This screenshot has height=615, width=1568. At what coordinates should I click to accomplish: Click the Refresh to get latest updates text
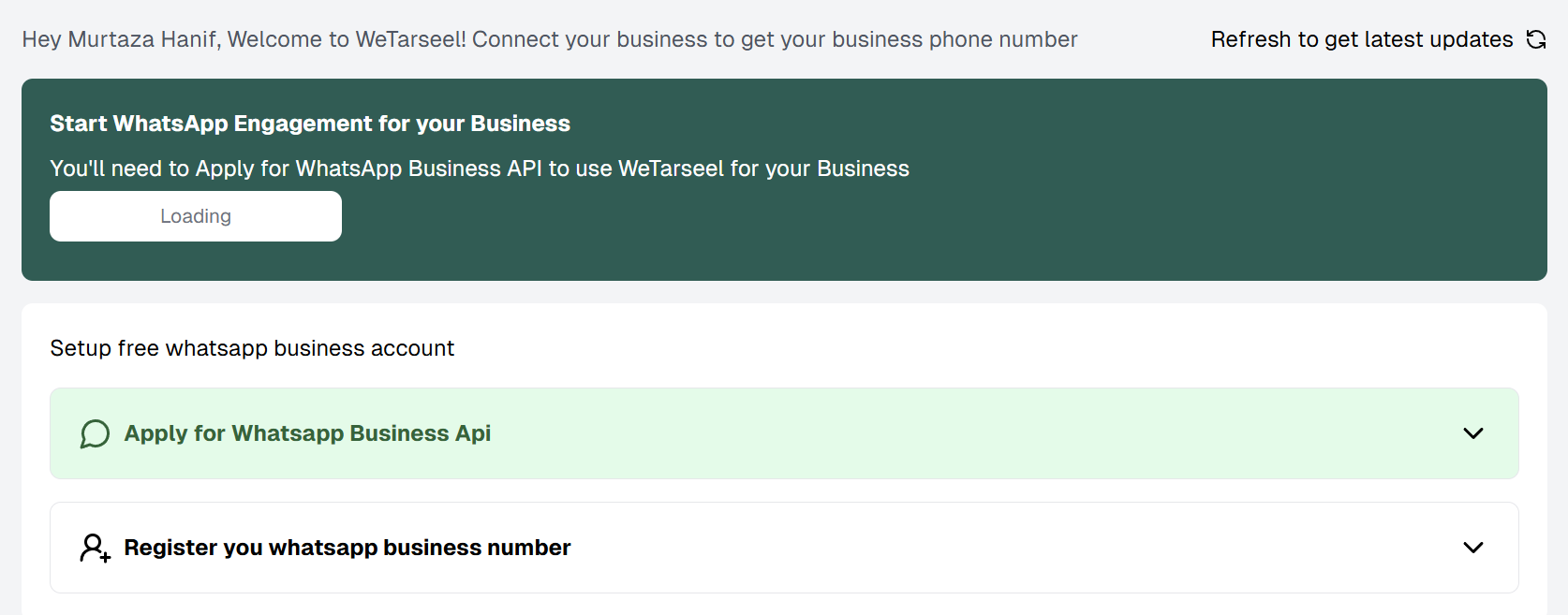(1362, 39)
